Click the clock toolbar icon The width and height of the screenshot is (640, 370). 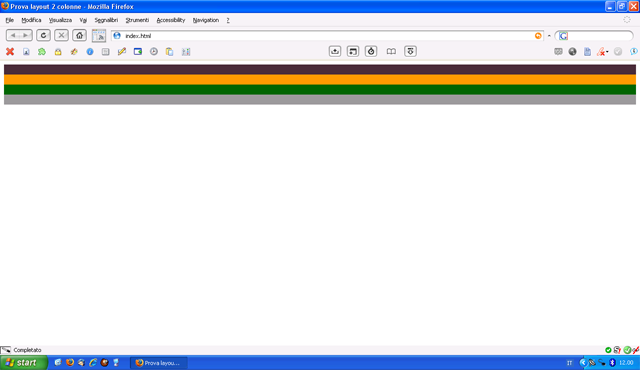pyautogui.click(x=153, y=52)
